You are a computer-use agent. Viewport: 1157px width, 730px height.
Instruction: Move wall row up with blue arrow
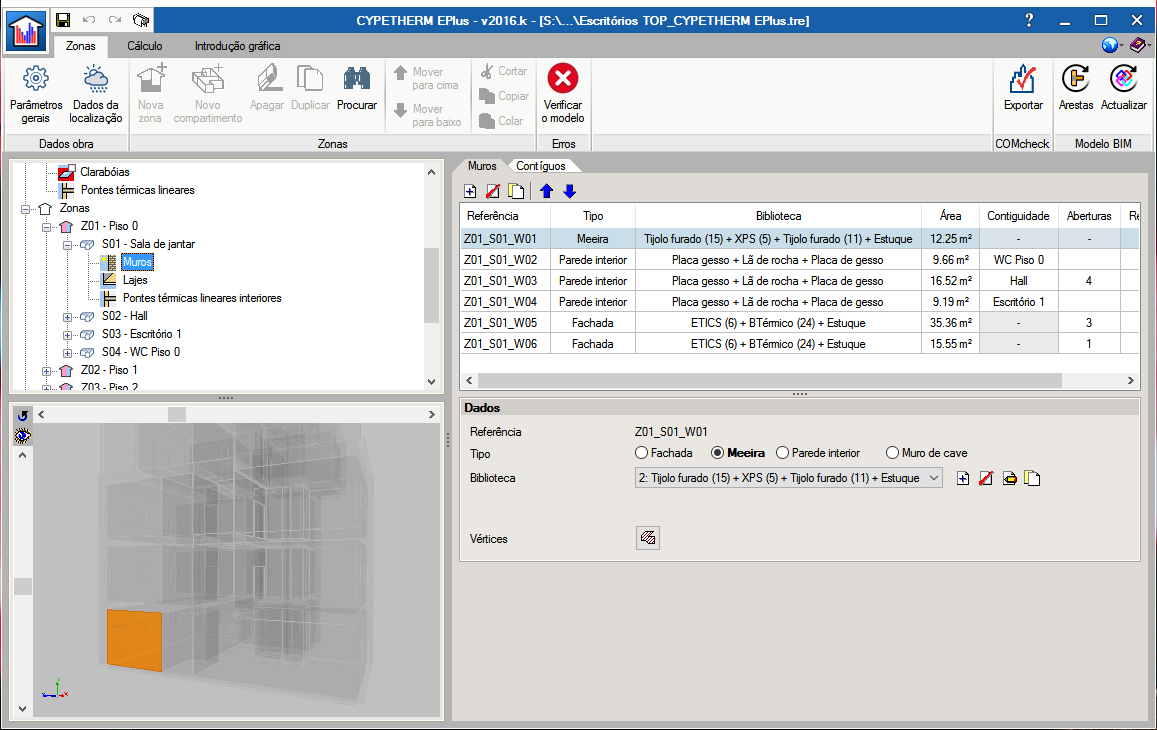click(x=546, y=191)
